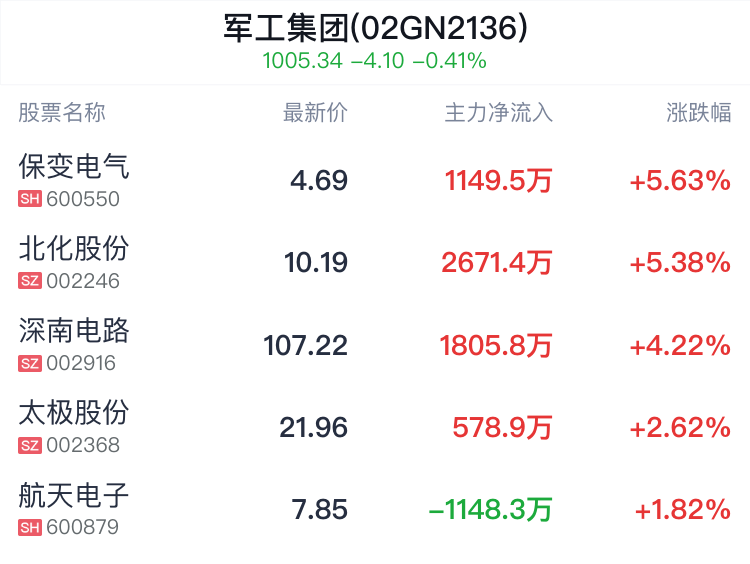750x564 pixels.
Task: Click the index value 1005.34
Action: point(302,61)
